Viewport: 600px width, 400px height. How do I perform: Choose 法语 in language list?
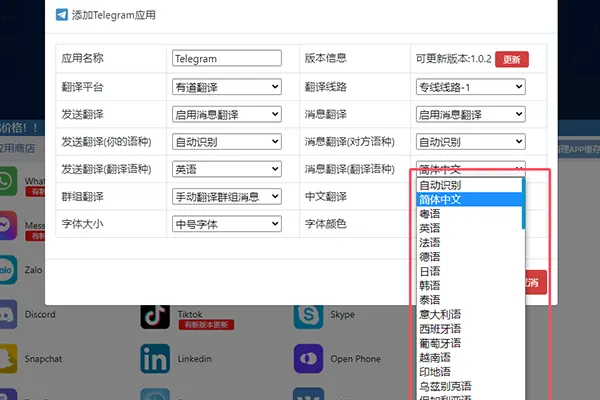[x=469, y=242]
